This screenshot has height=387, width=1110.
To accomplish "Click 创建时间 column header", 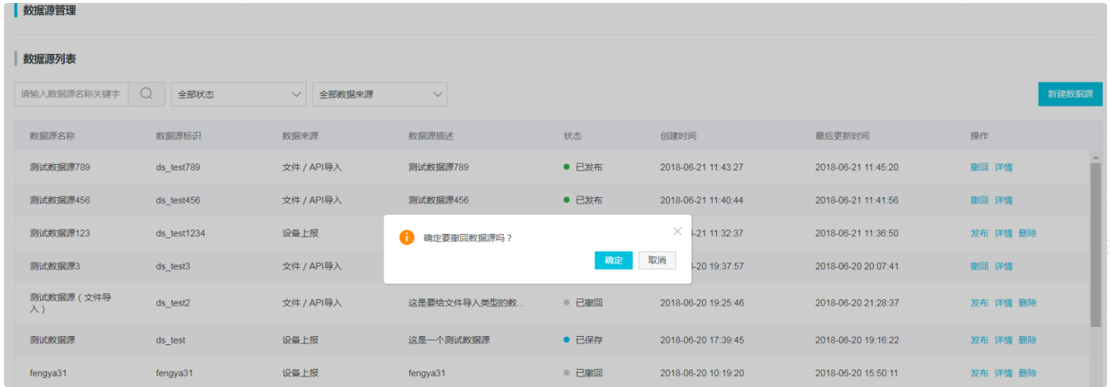I will (677, 135).
